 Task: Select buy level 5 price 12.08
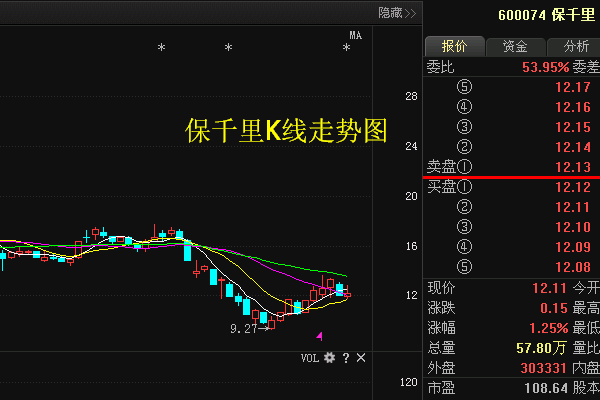[x=573, y=267]
